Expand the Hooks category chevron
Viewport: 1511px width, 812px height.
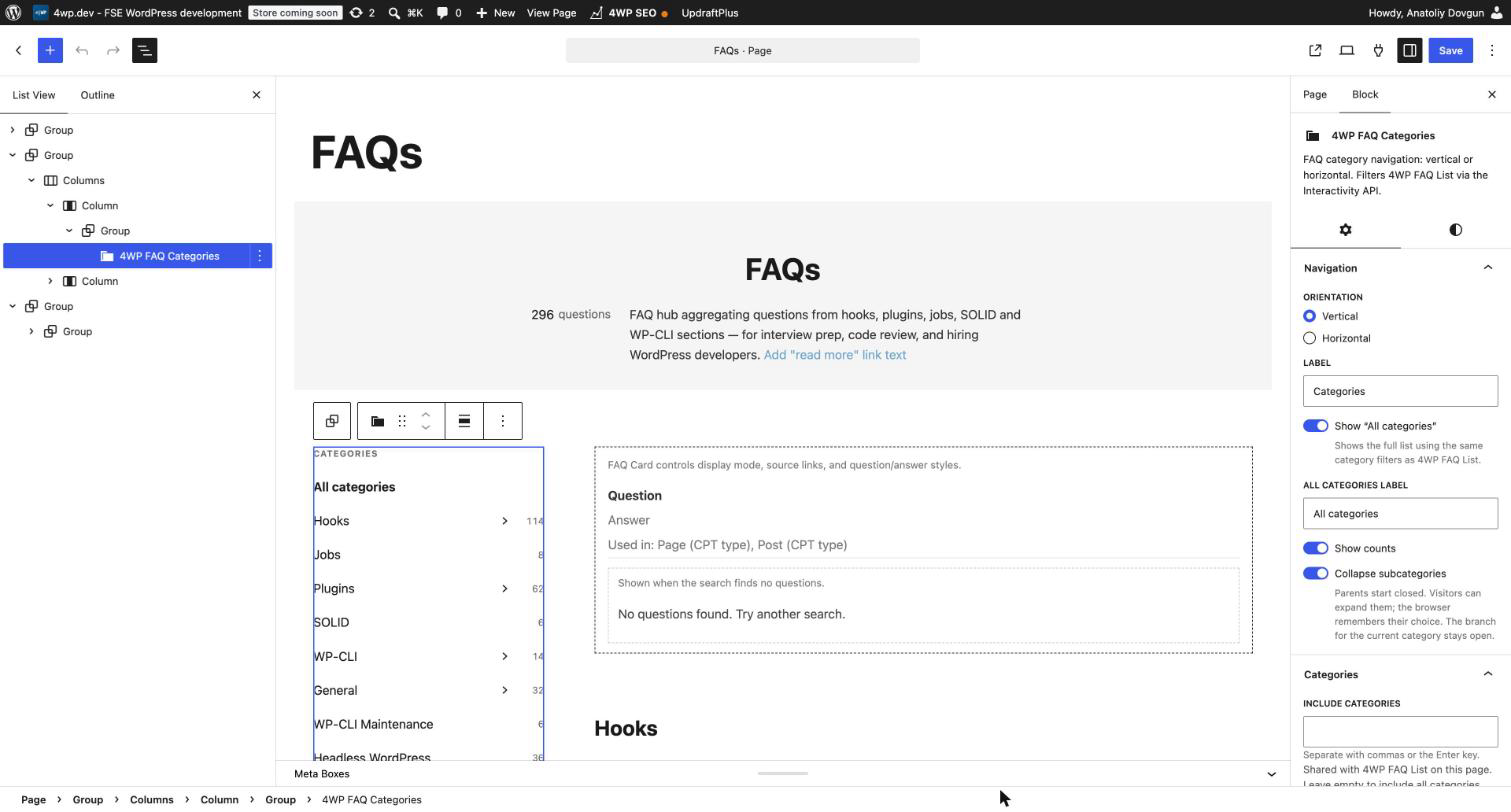(x=504, y=521)
